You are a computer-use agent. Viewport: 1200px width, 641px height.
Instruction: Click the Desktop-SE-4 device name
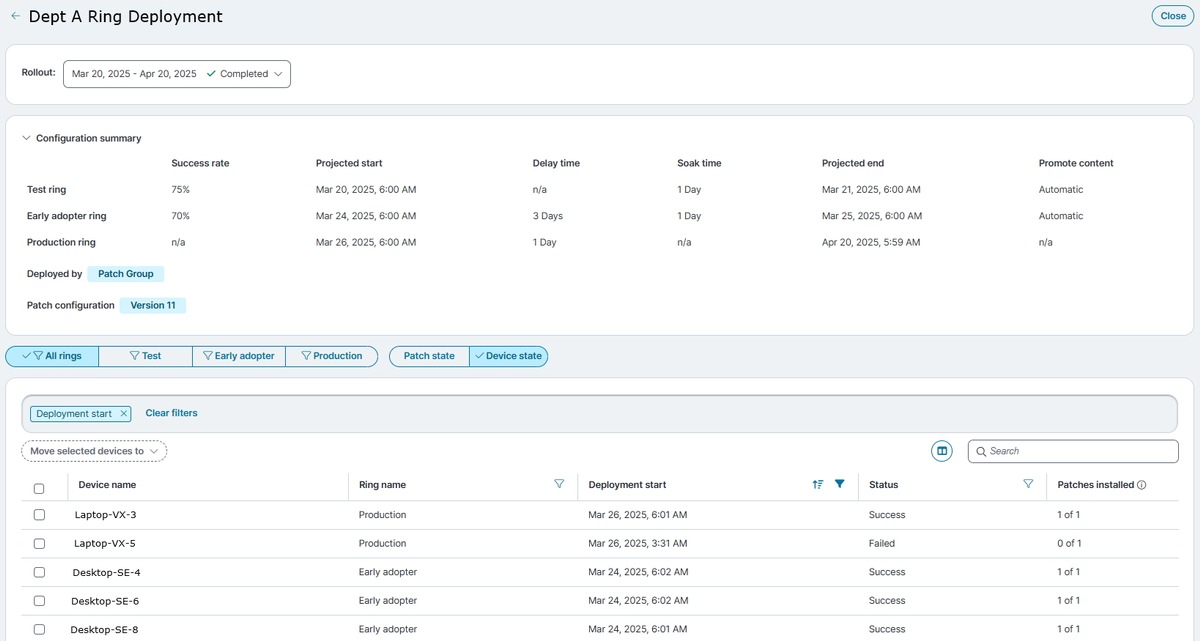point(105,572)
